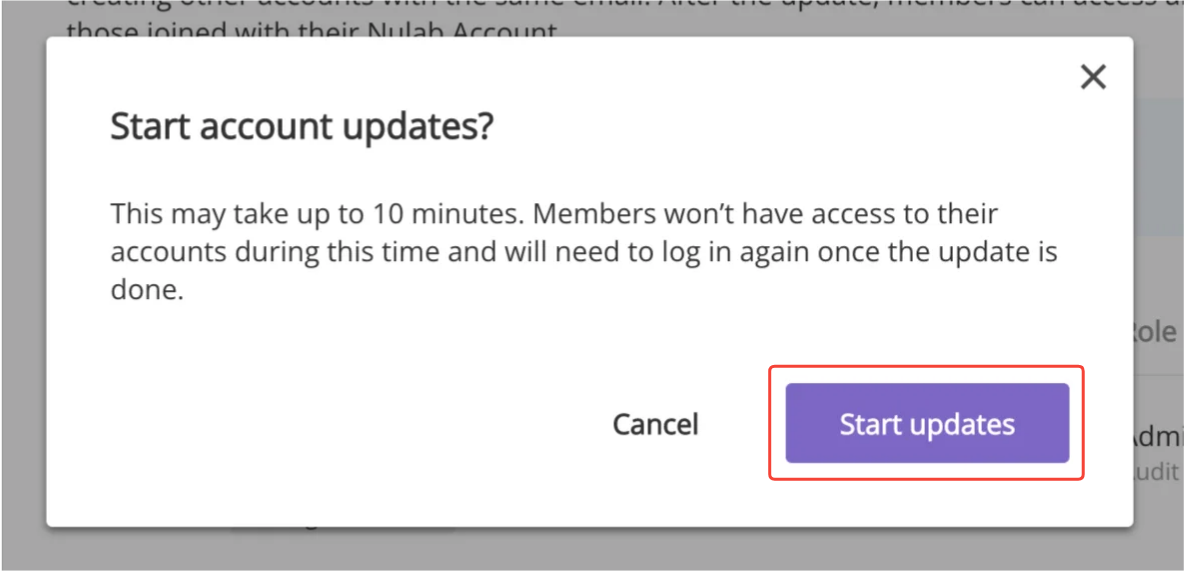
Task: Click the 'accounts during this time' text line
Action: (x=583, y=252)
